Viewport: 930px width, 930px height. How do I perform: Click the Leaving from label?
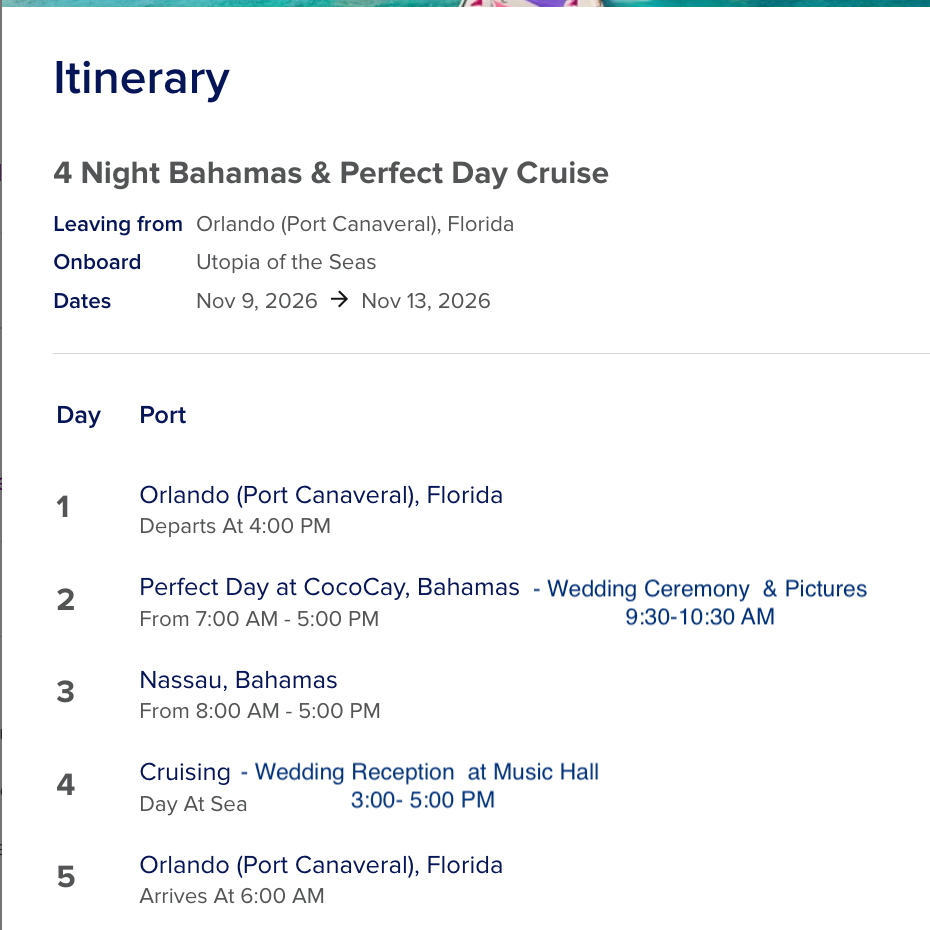[118, 224]
